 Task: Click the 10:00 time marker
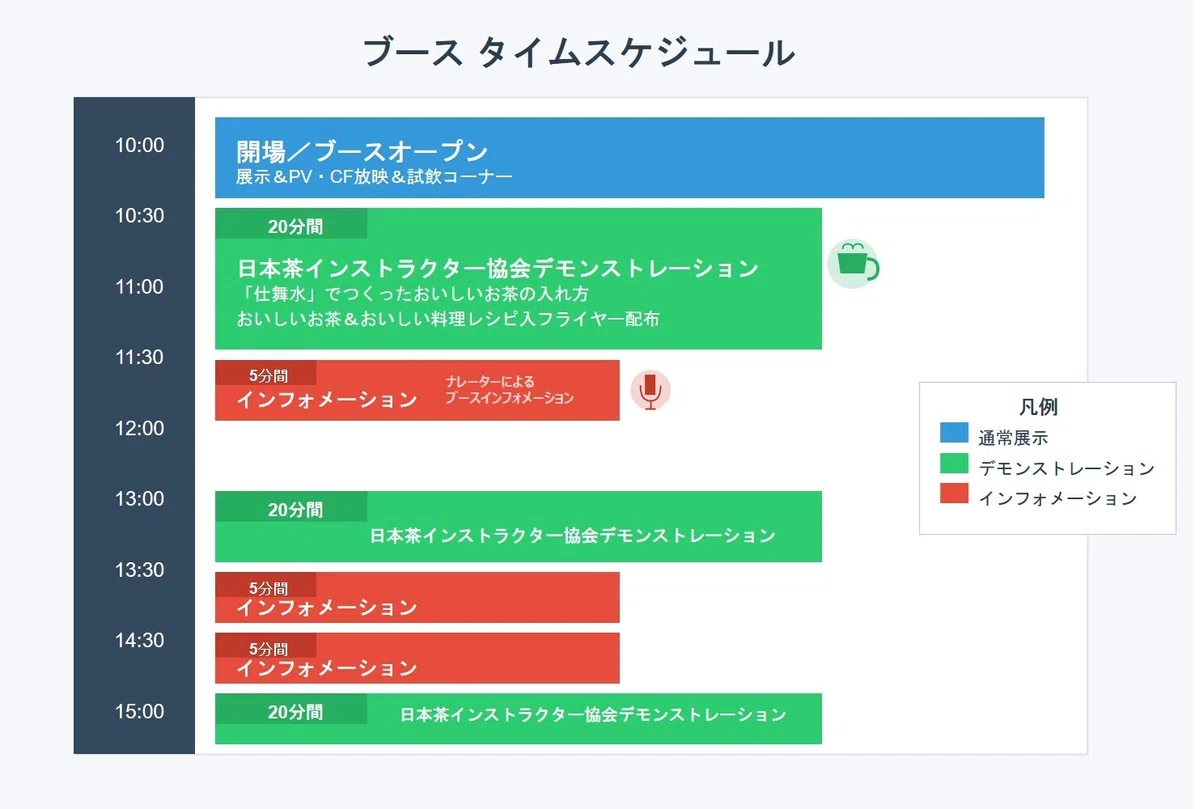139,145
